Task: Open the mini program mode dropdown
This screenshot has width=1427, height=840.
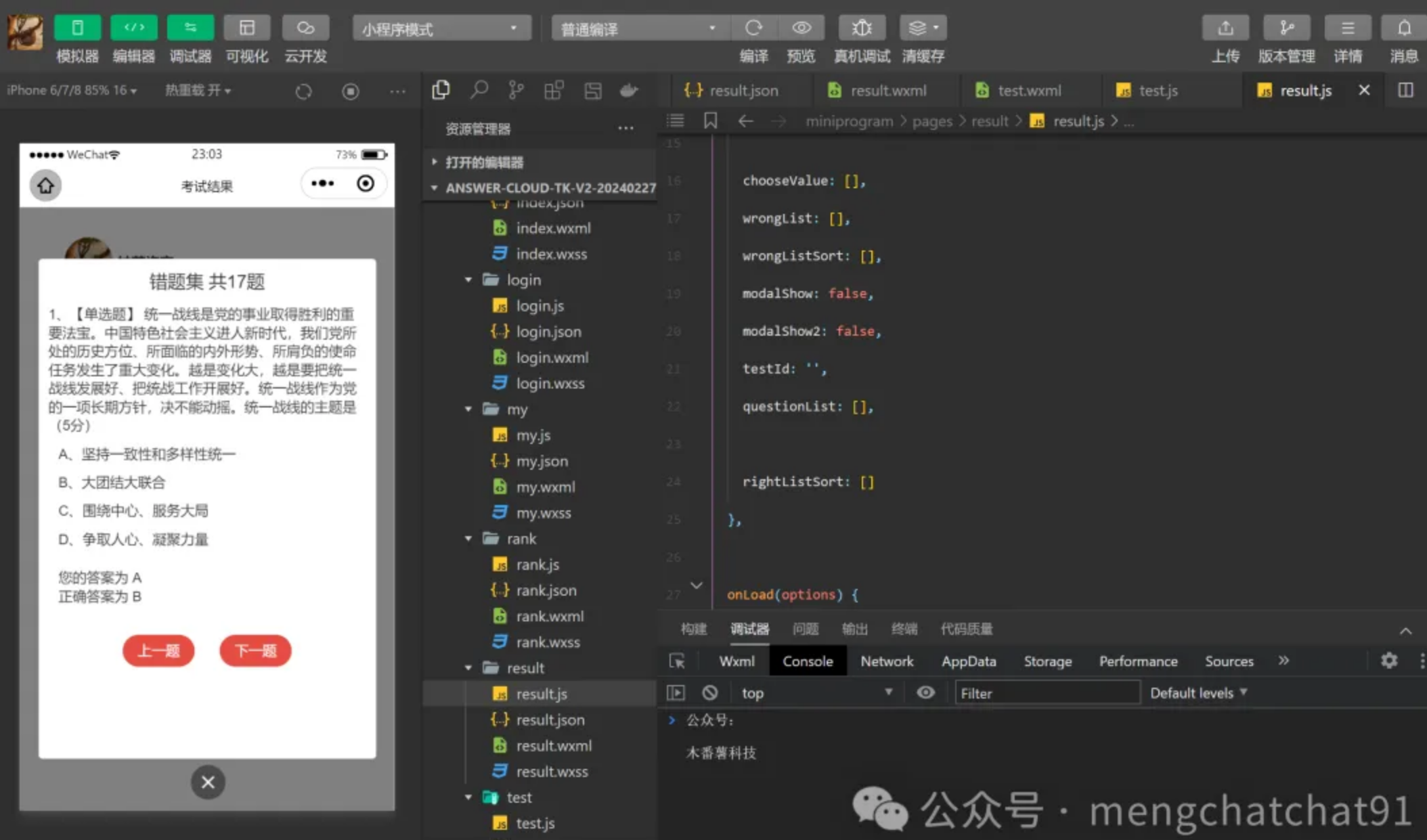Action: pos(441,29)
